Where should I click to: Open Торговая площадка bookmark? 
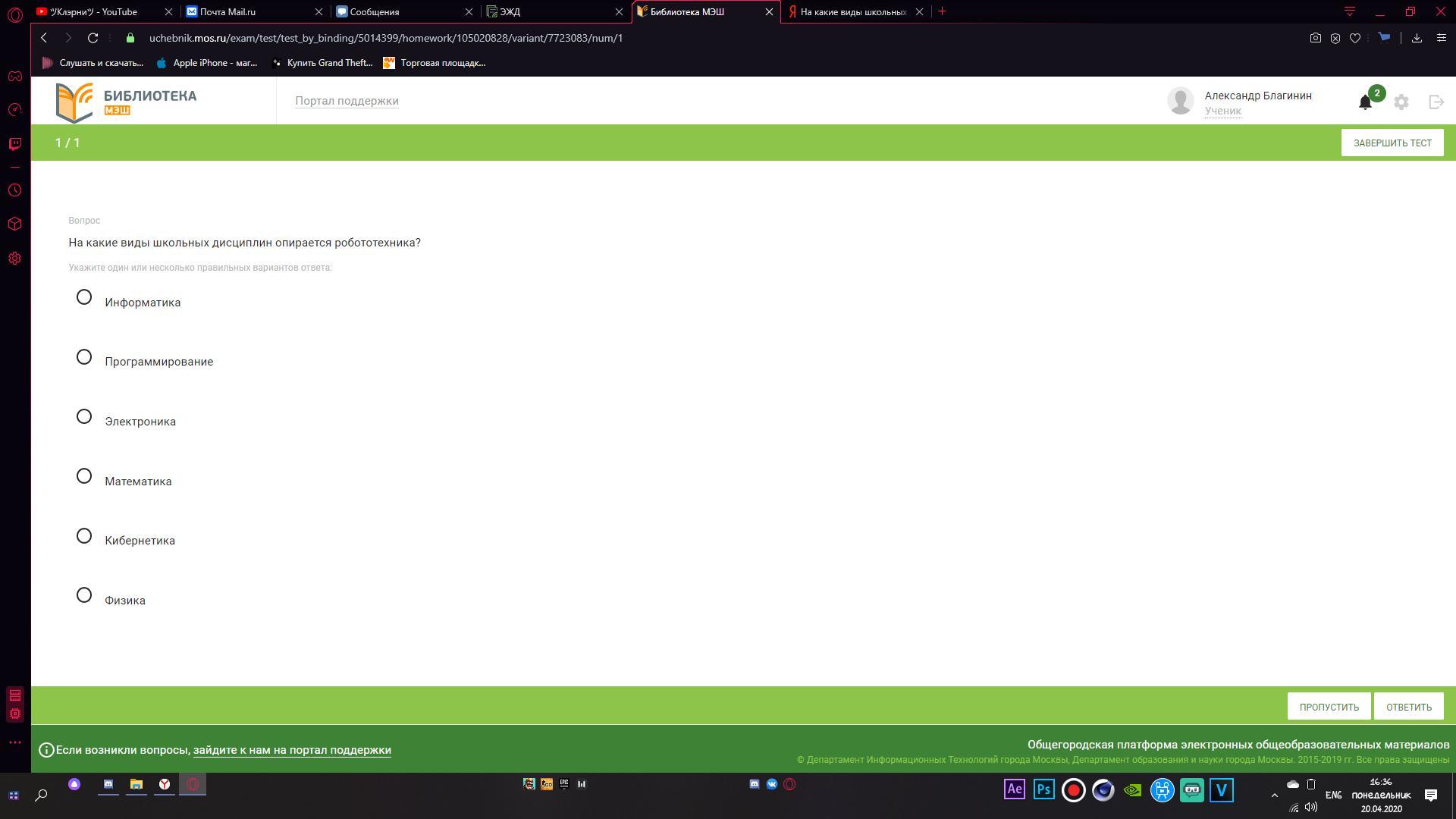point(435,63)
